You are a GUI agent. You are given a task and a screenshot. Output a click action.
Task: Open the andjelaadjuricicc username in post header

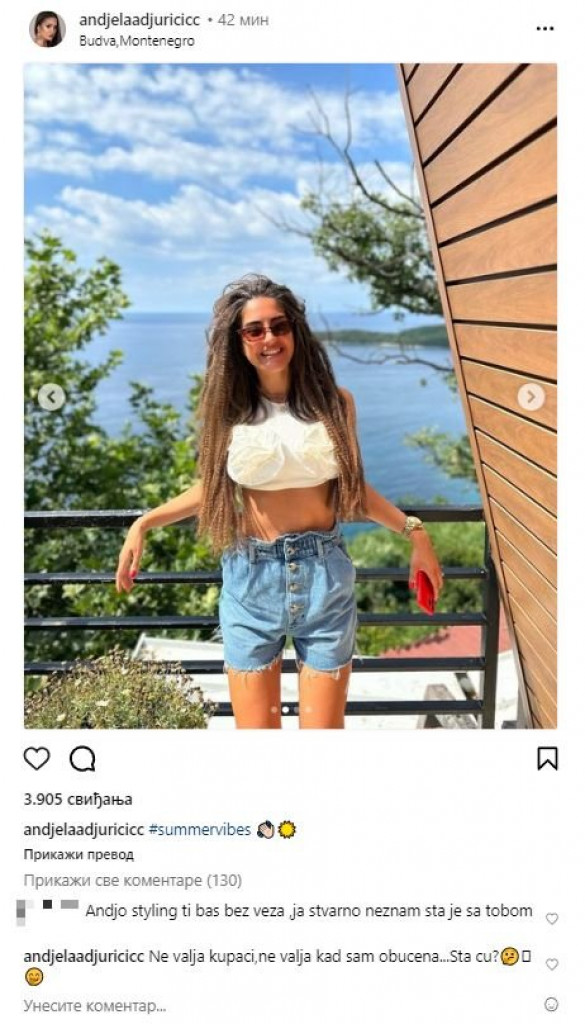pos(140,20)
